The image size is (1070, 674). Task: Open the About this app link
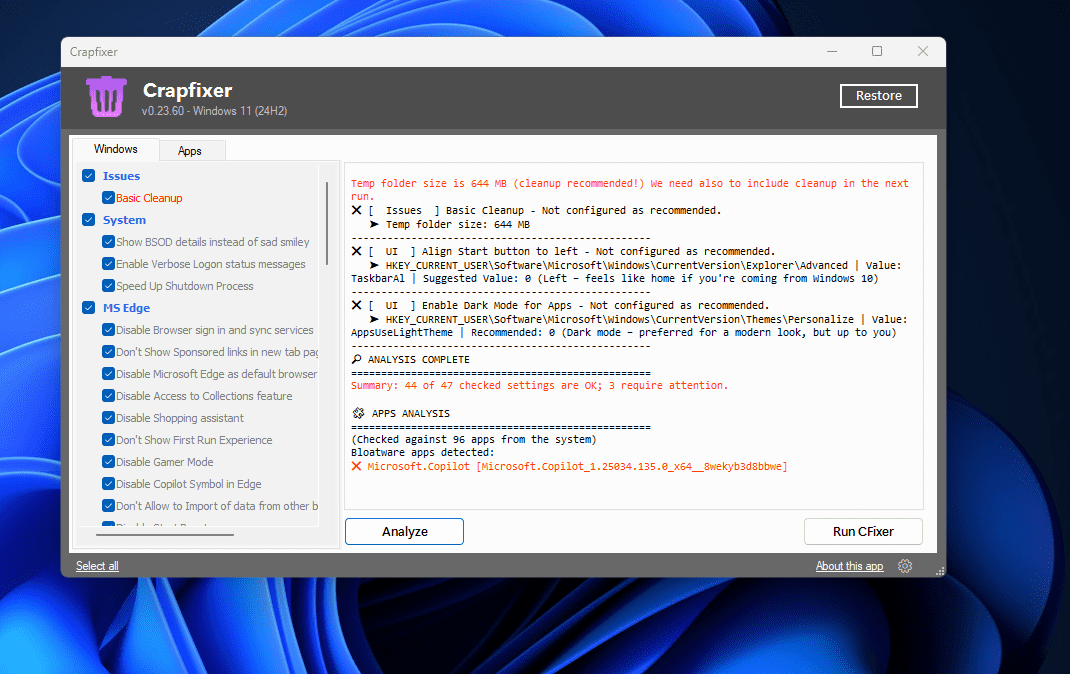[x=849, y=566]
